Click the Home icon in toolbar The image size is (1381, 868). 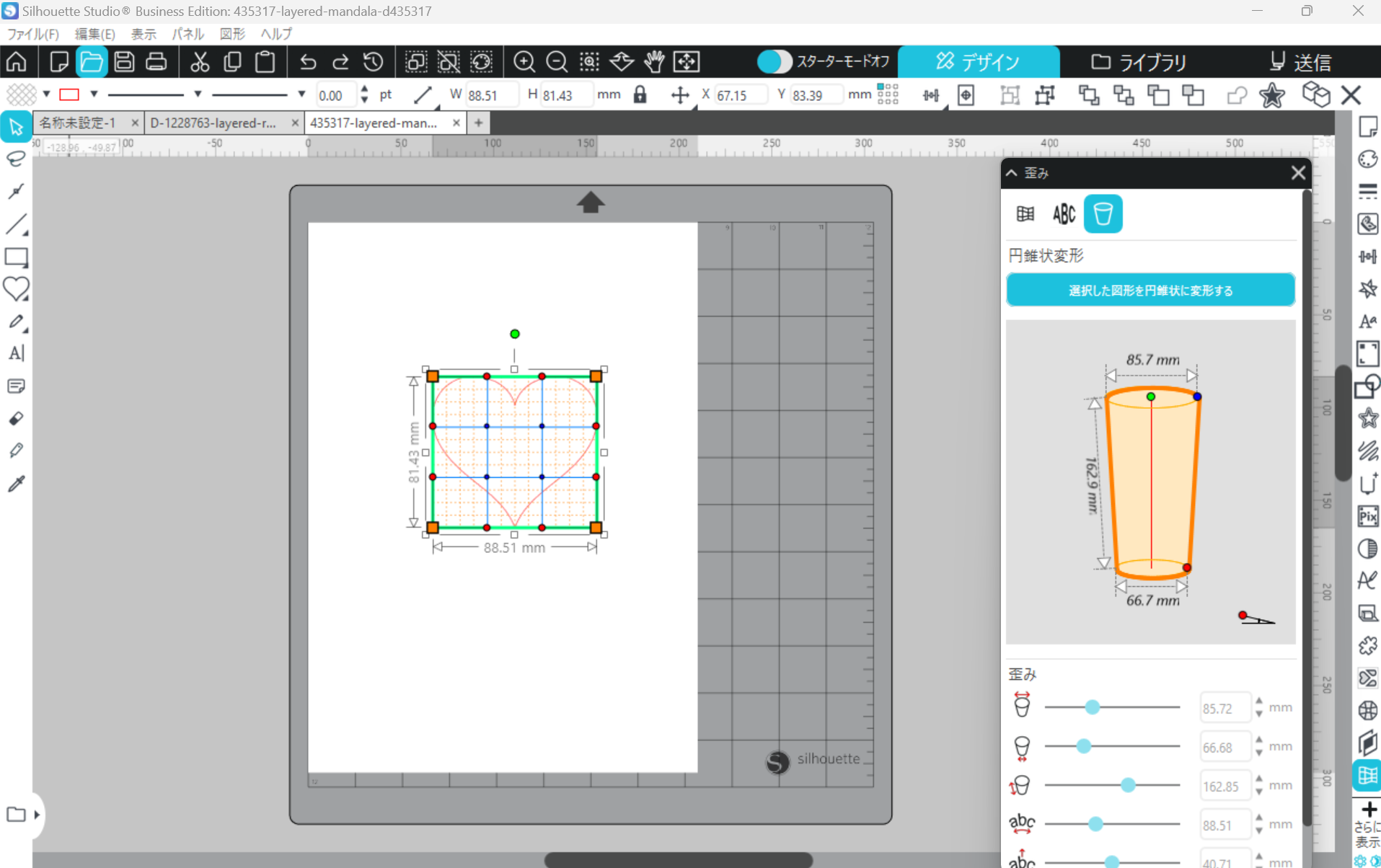tap(17, 62)
